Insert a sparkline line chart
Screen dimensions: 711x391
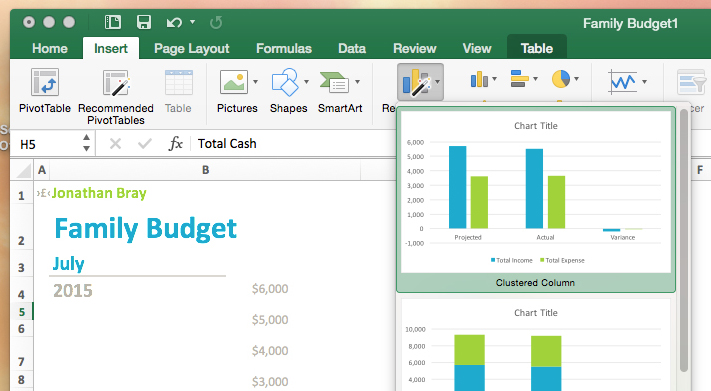(x=622, y=82)
